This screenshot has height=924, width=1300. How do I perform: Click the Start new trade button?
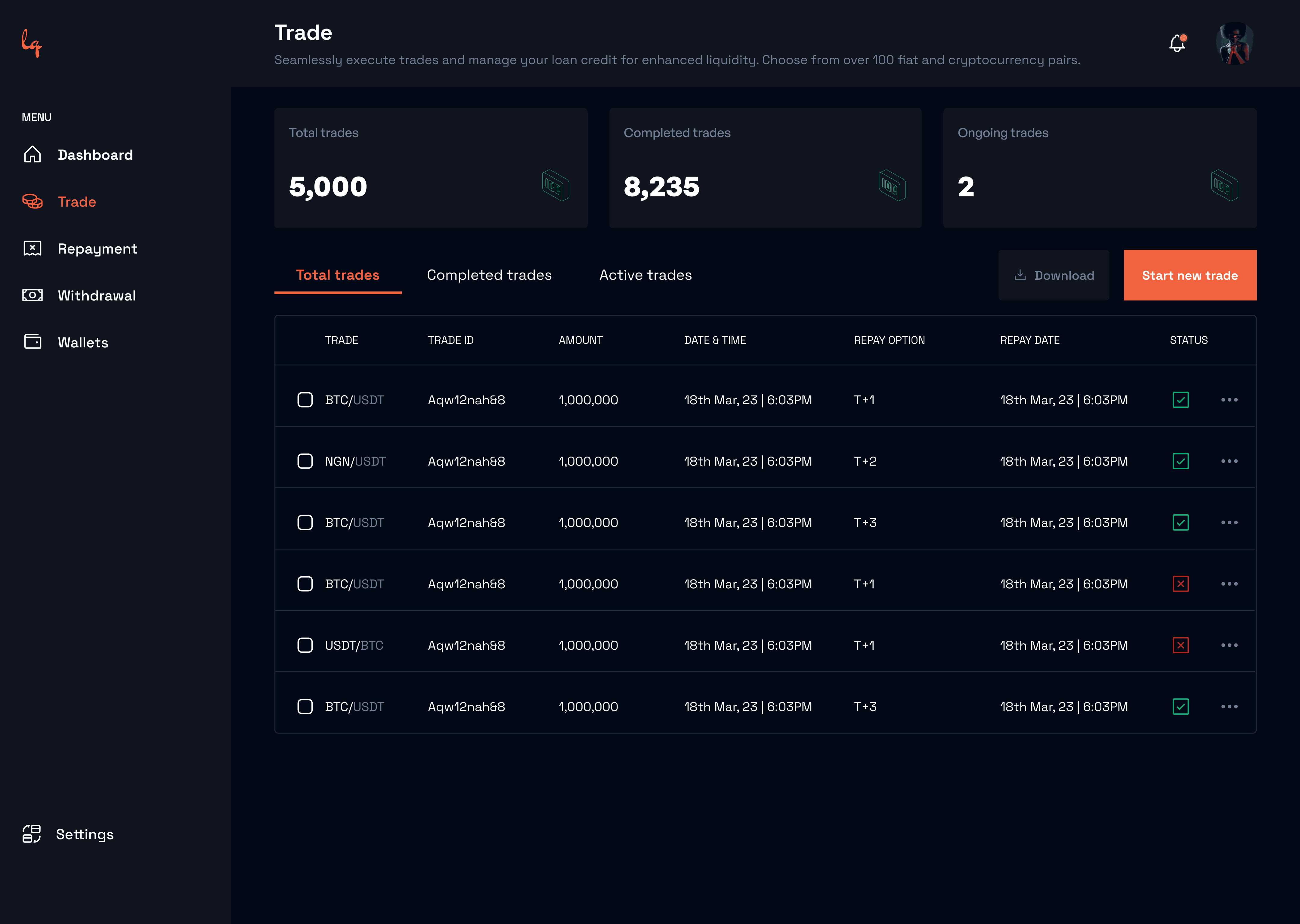pos(1190,276)
